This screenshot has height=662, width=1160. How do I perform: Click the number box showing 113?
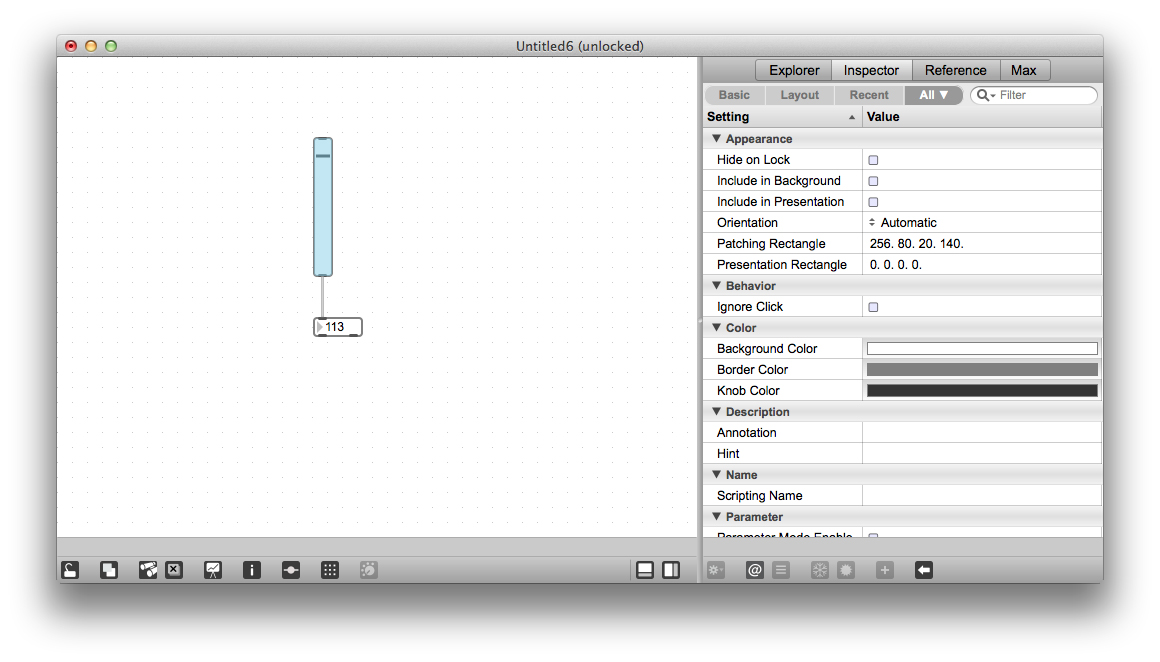338,327
